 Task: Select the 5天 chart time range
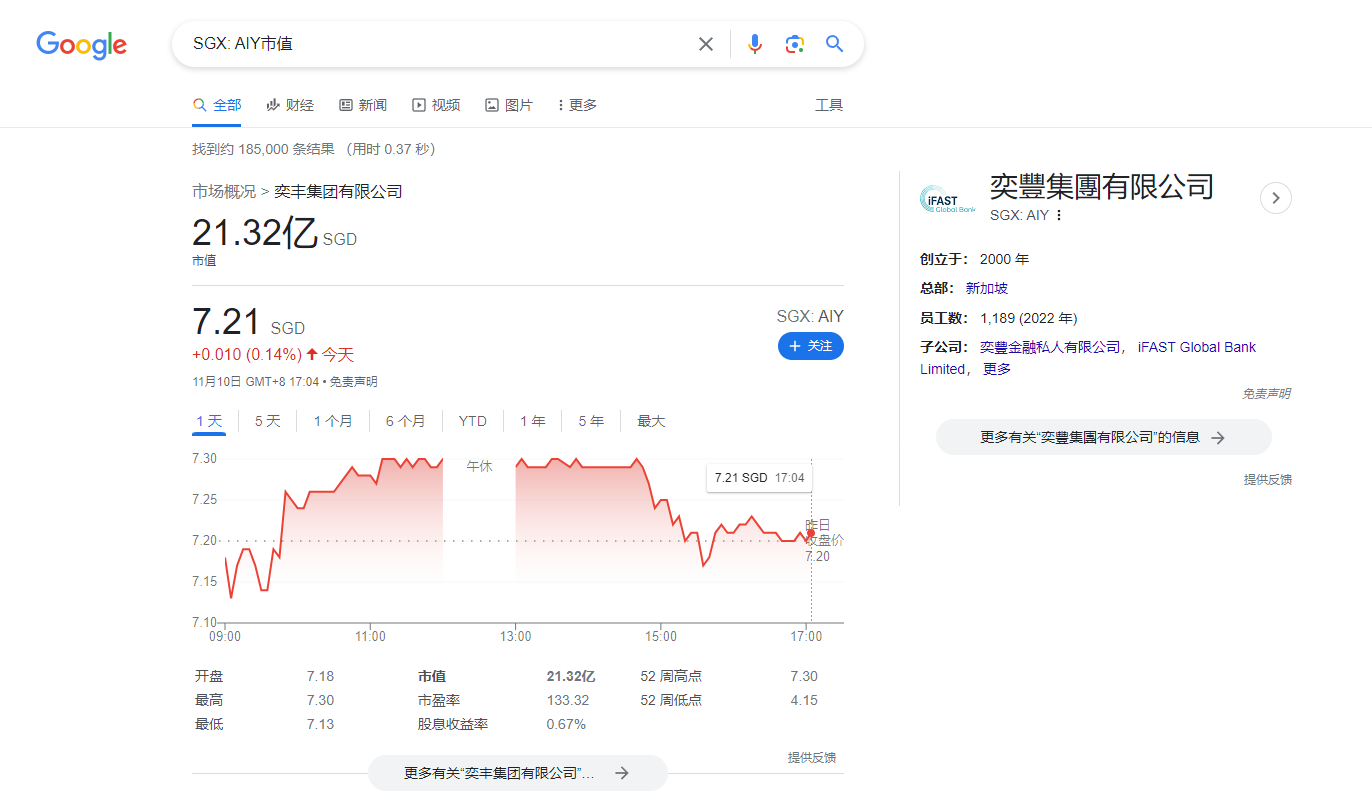click(267, 421)
